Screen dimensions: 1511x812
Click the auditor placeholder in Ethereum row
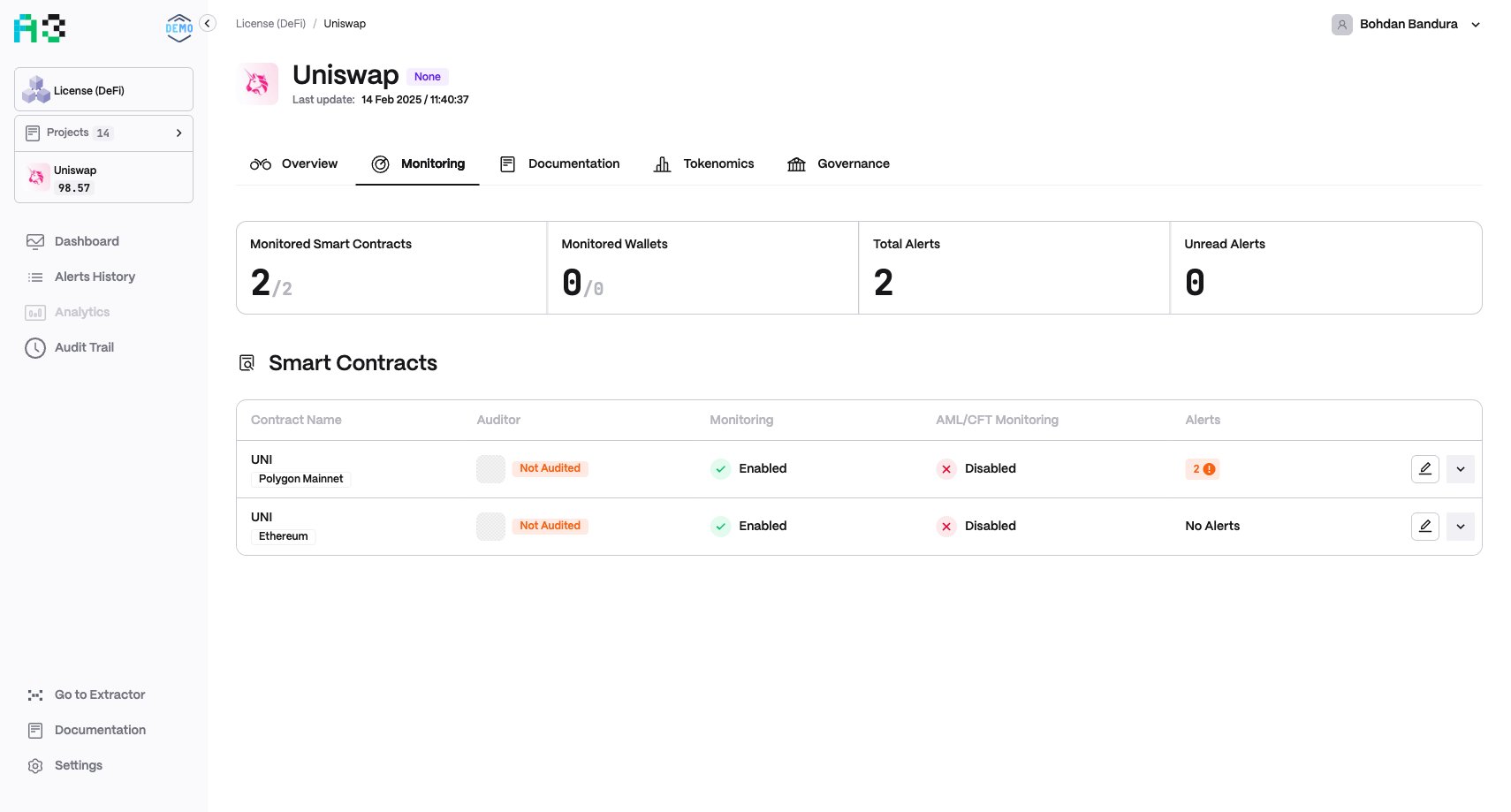(x=490, y=527)
